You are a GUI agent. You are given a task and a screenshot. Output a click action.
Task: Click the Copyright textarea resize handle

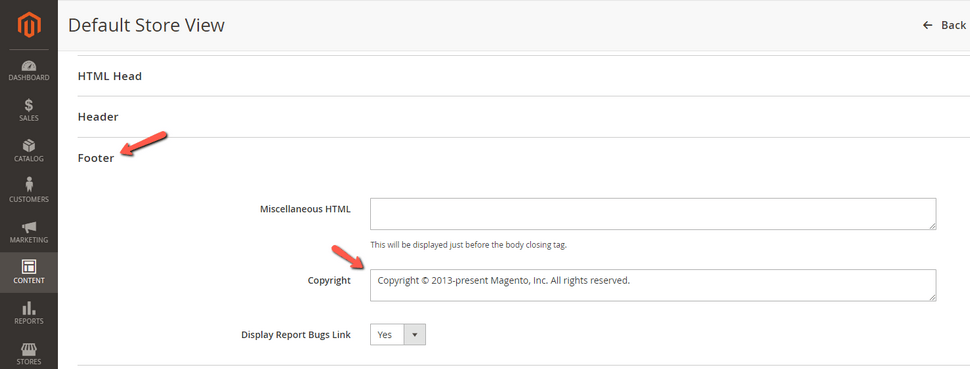tap(932, 297)
